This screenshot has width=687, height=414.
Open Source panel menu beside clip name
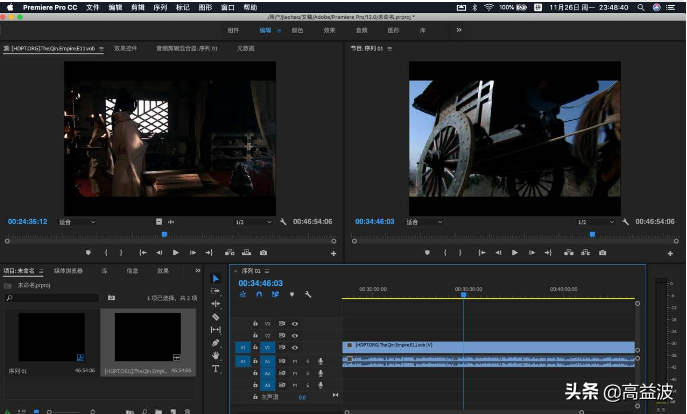tap(101, 48)
